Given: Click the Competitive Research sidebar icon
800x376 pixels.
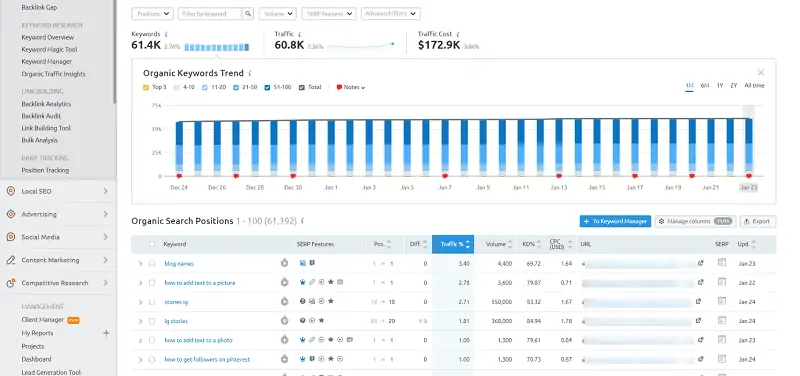Looking at the screenshot, I should 11,283.
